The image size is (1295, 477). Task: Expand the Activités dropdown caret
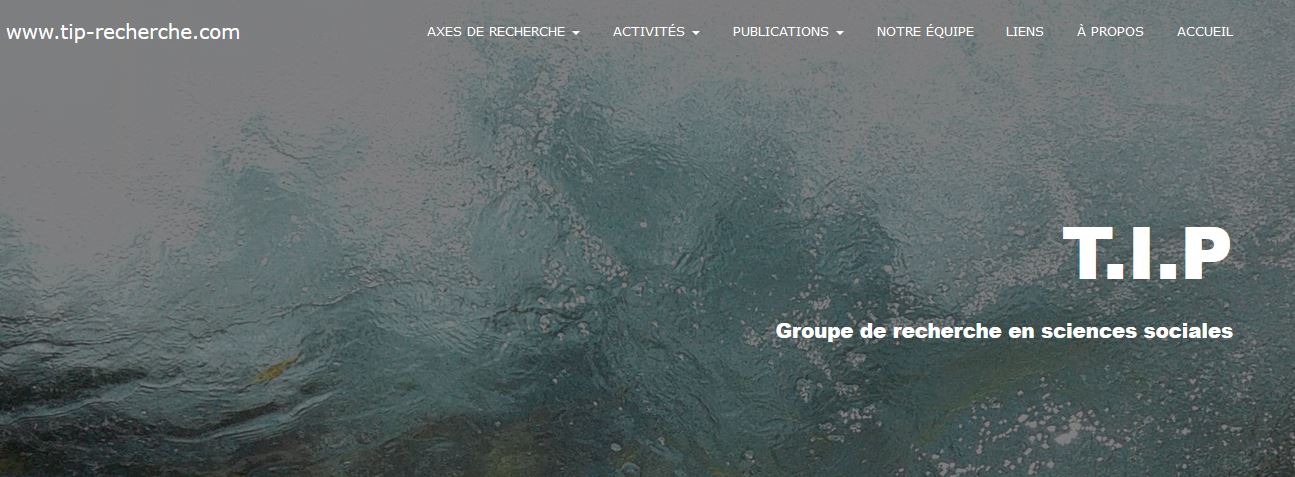point(695,33)
